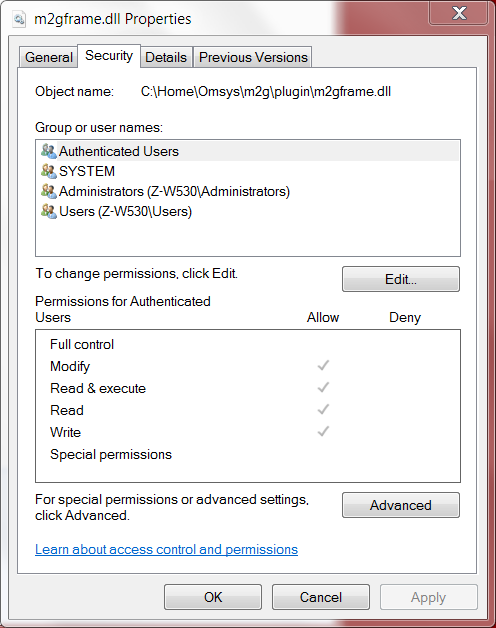The height and width of the screenshot is (628, 496).
Task: Click the Users group icon
Action: [48, 211]
